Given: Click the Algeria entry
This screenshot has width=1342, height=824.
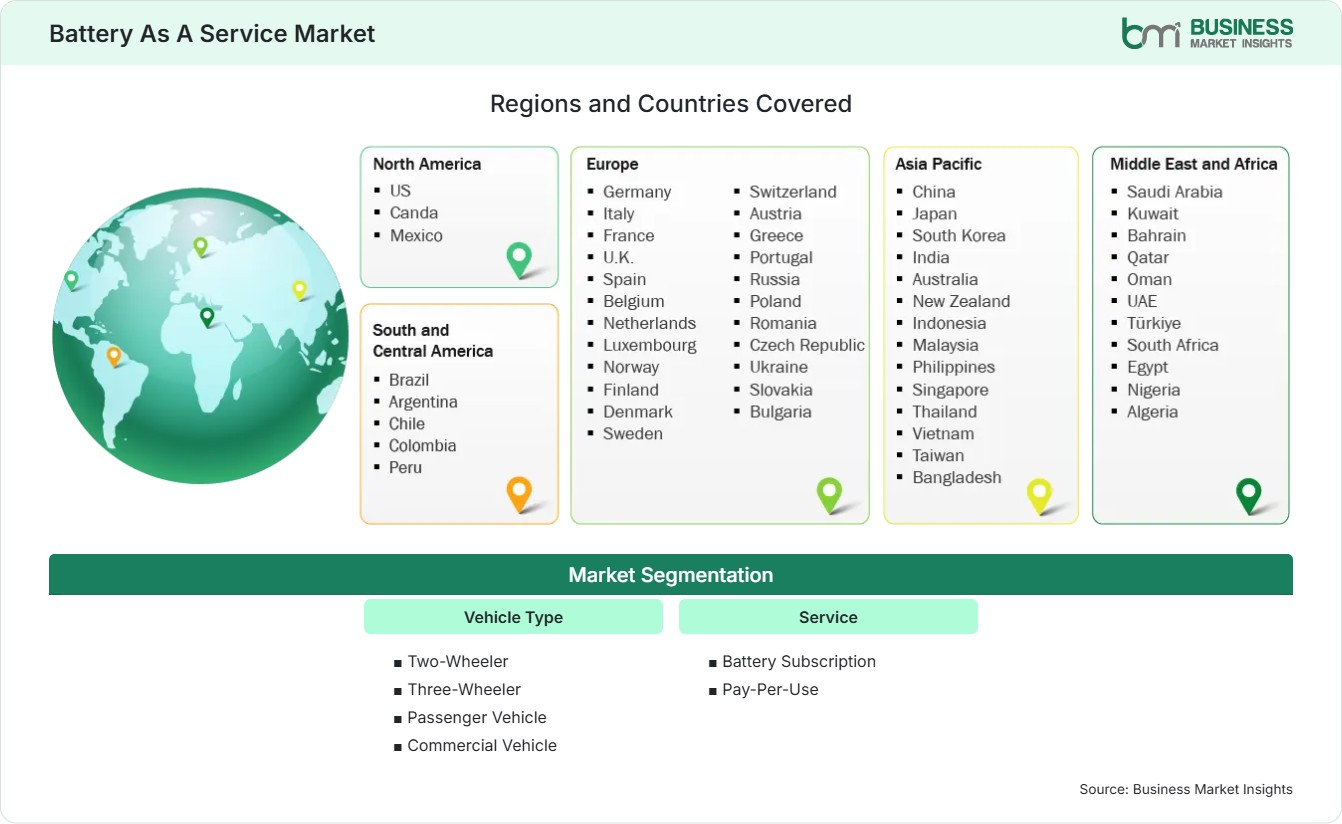Looking at the screenshot, I should (1152, 411).
